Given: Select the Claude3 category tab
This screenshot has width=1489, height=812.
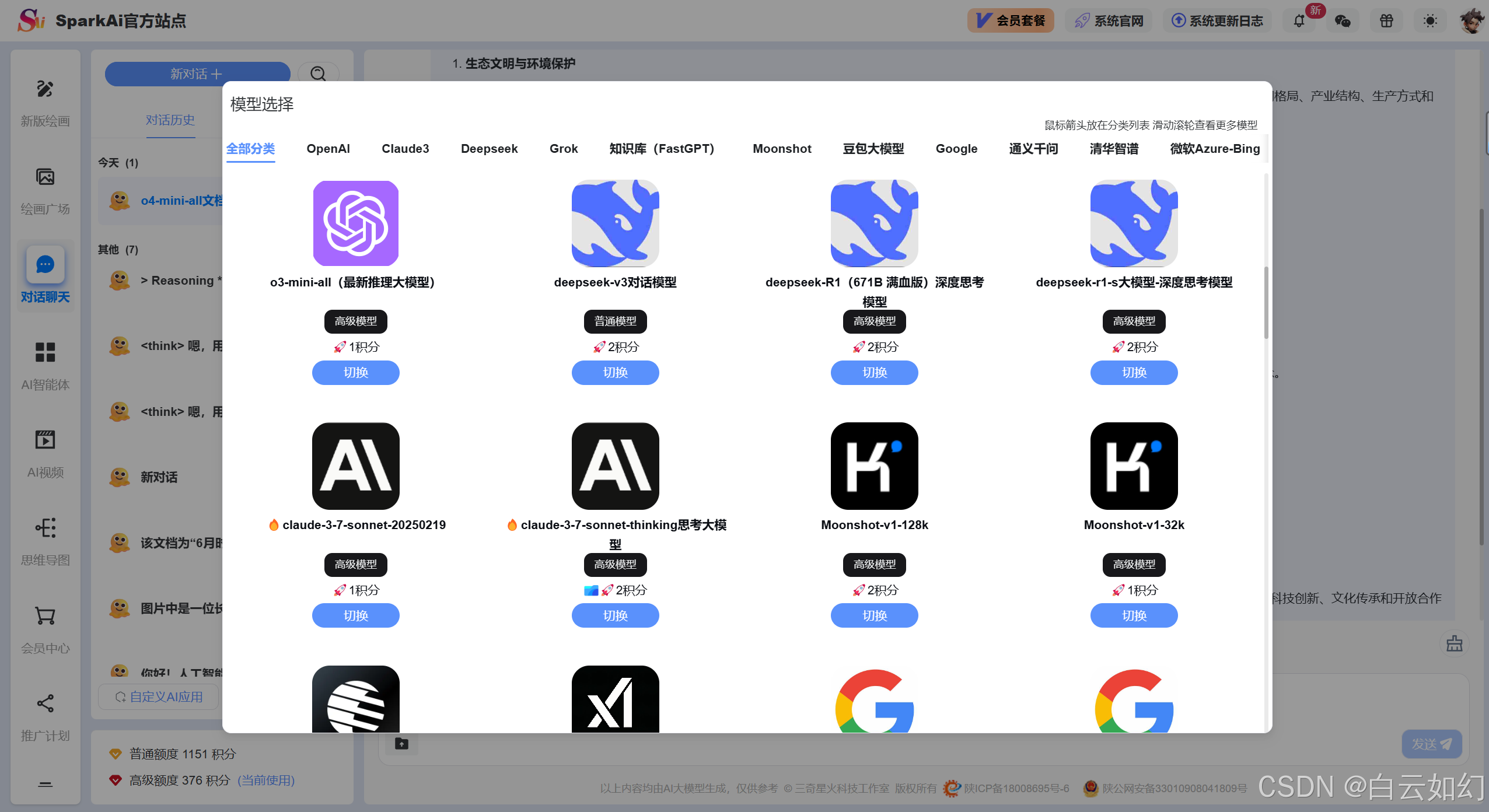Looking at the screenshot, I should coord(405,149).
